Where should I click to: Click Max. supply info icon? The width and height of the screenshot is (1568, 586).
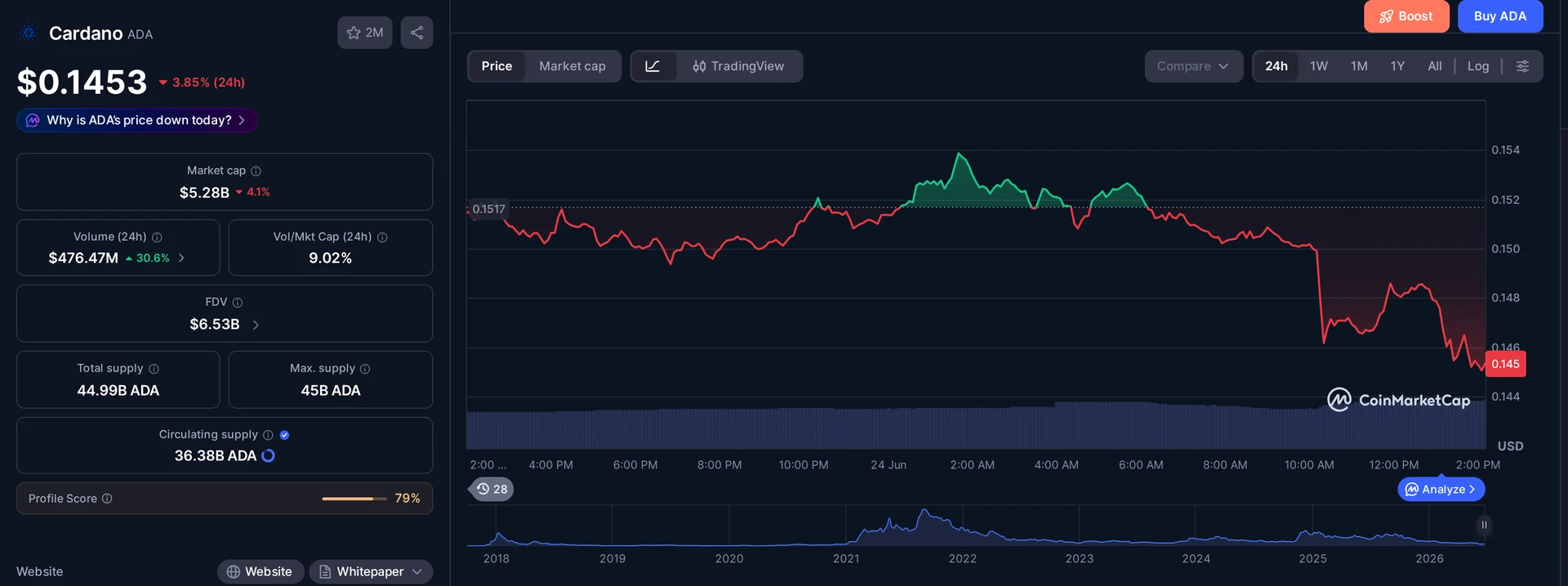click(365, 369)
